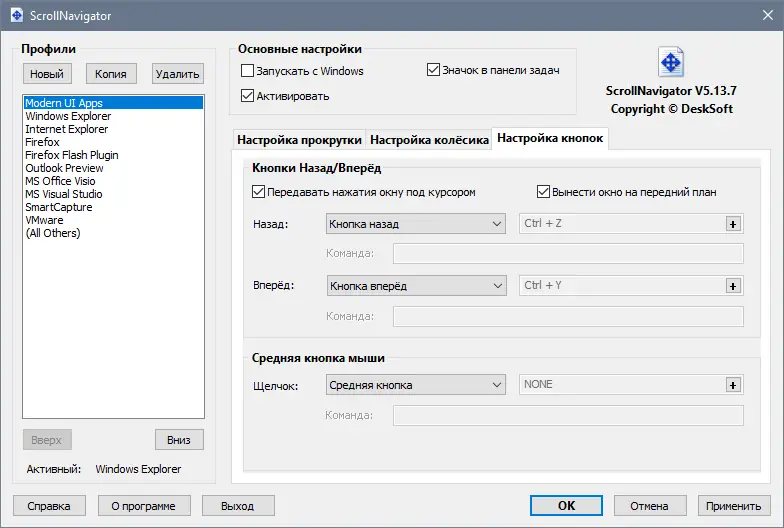This screenshot has width=784, height=528.
Task: Click the Команда field under Вперёд
Action: tap(568, 316)
